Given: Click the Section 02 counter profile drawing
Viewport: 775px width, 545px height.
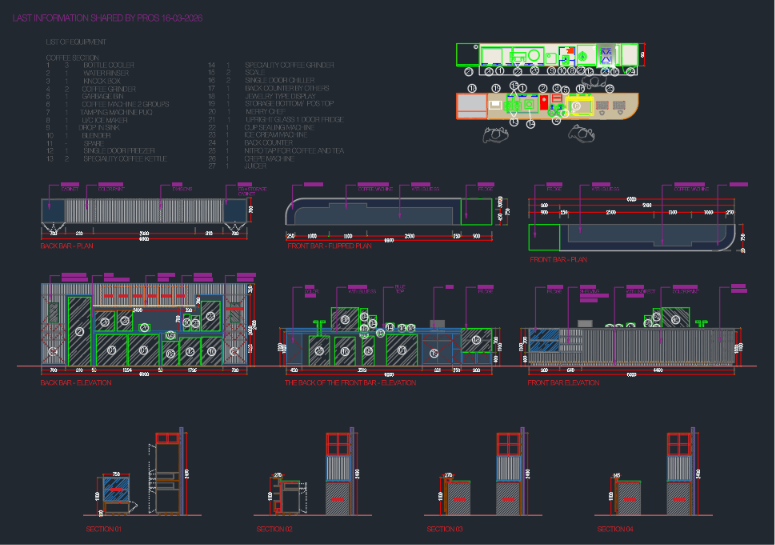Looking at the screenshot, I should (286, 496).
